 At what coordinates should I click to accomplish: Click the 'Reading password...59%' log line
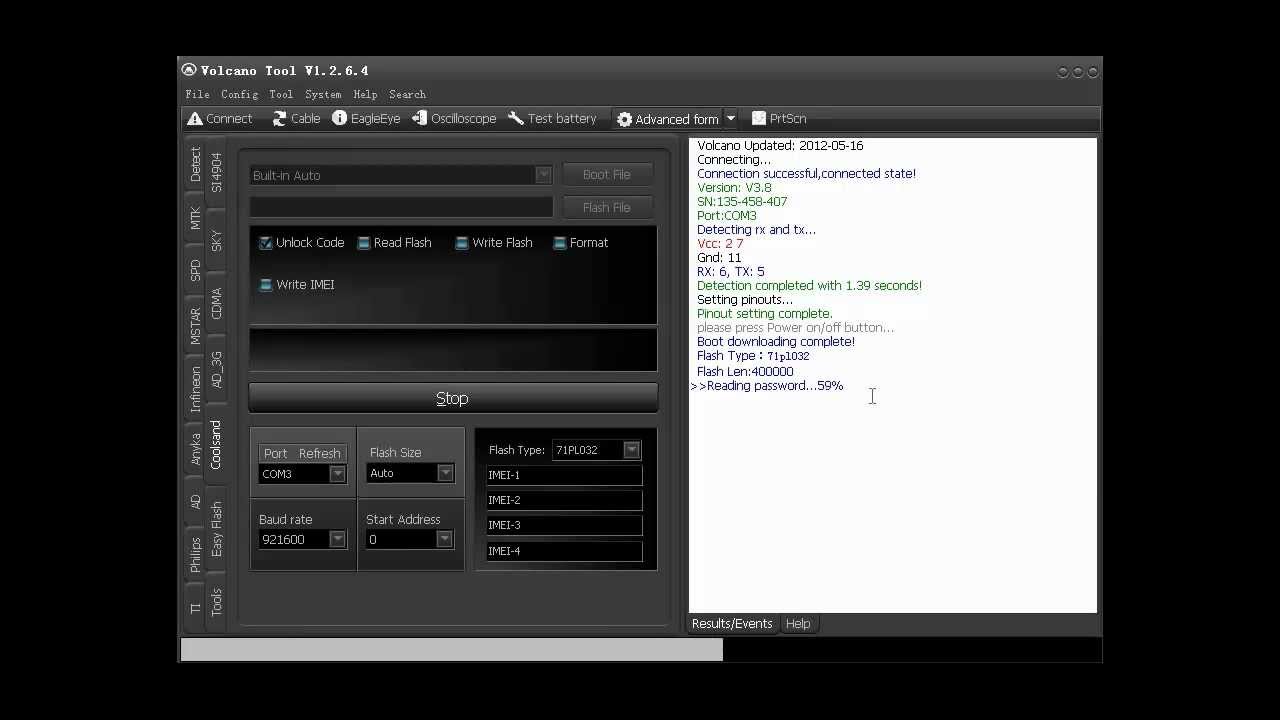coord(767,386)
